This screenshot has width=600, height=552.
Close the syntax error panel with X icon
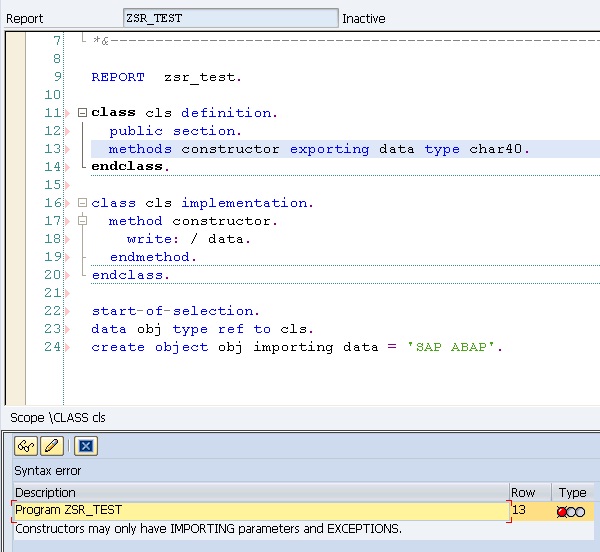coord(86,446)
